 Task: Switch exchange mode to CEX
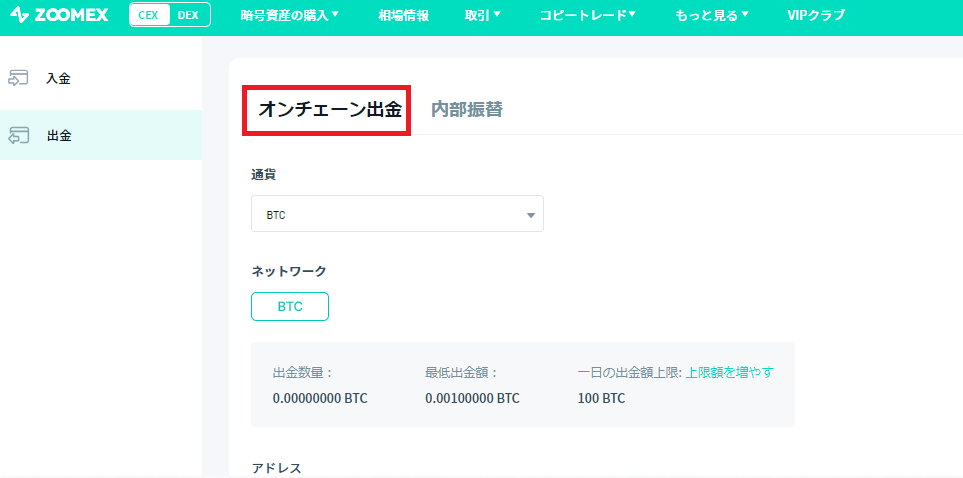click(x=150, y=15)
